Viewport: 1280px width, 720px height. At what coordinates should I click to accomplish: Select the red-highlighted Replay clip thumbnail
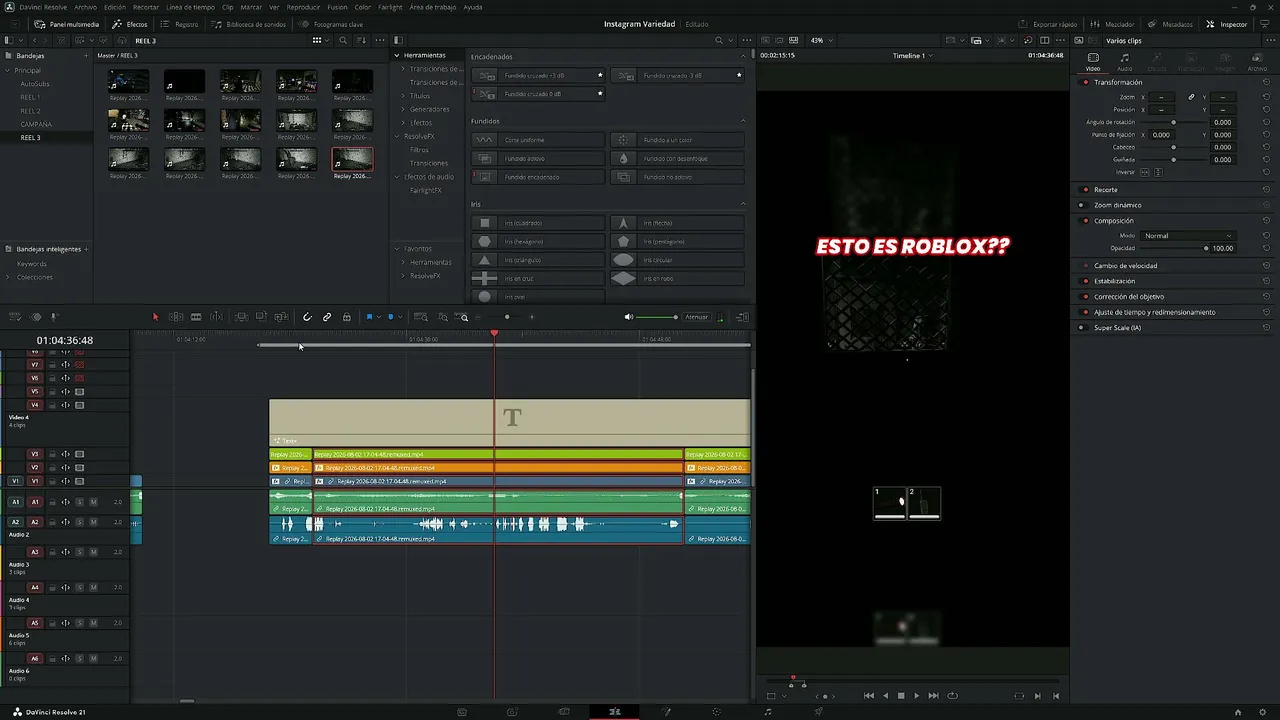[x=352, y=160]
